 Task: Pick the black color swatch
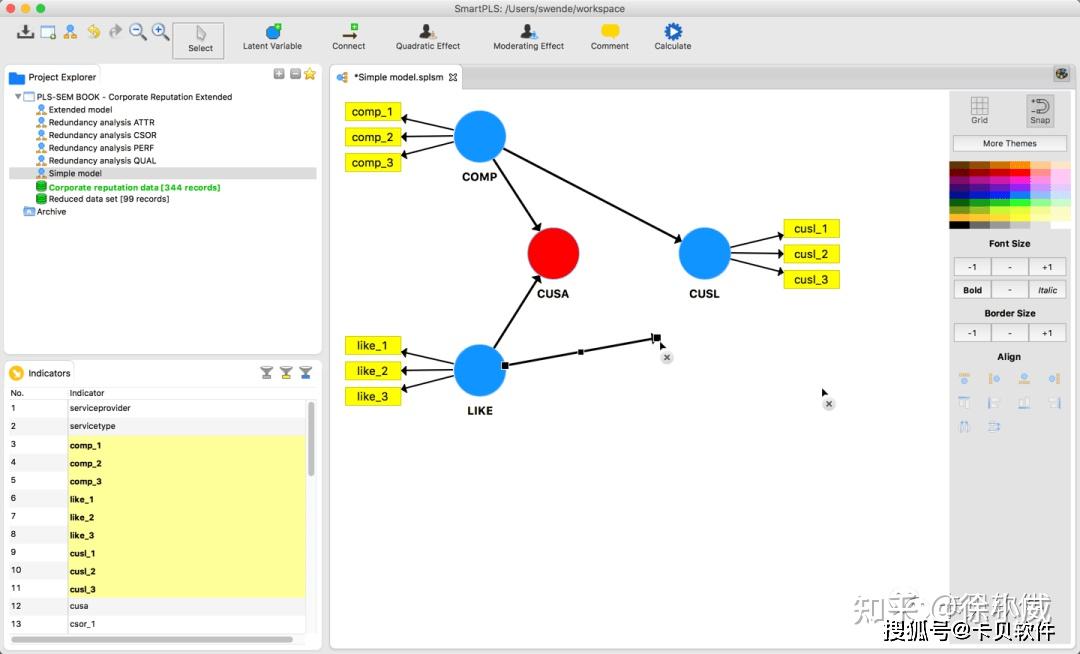coord(959,225)
